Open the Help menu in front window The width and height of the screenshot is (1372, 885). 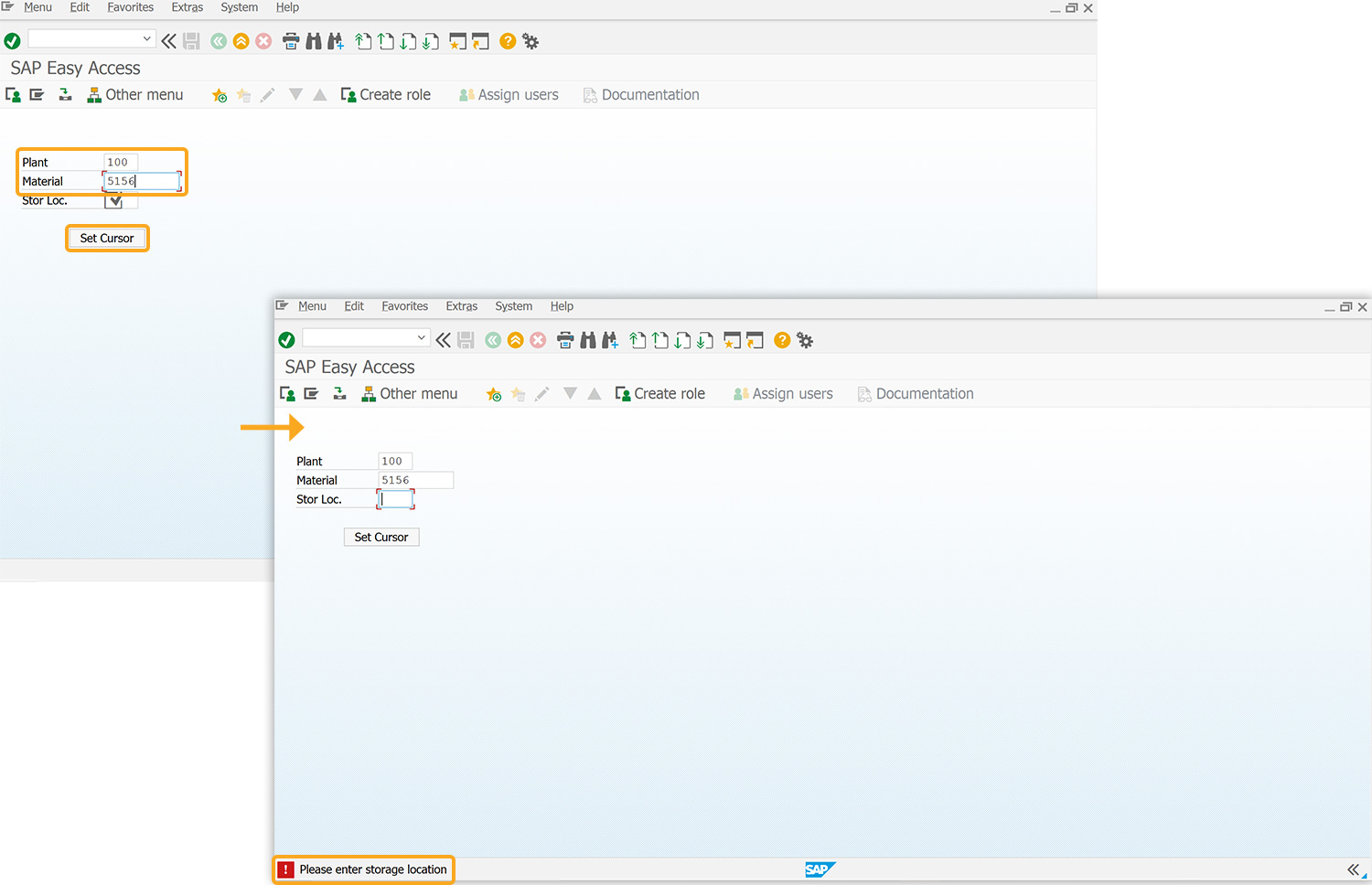pyautogui.click(x=562, y=306)
